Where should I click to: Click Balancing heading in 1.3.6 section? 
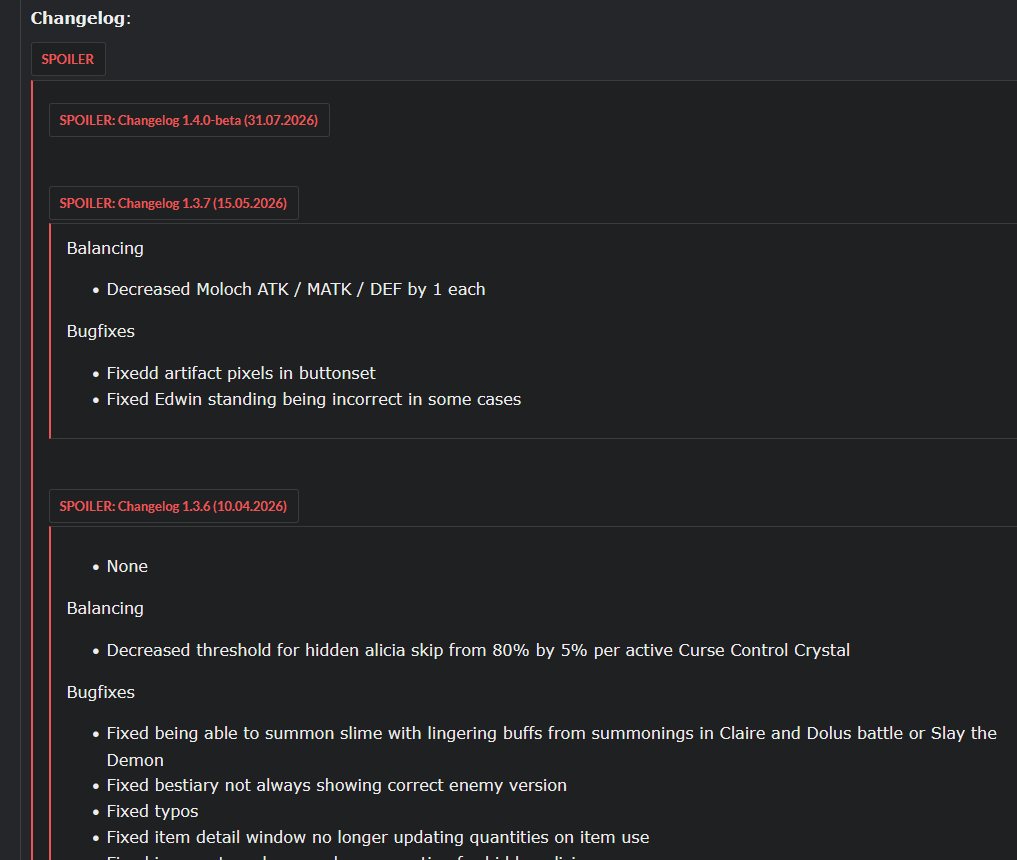pos(105,608)
